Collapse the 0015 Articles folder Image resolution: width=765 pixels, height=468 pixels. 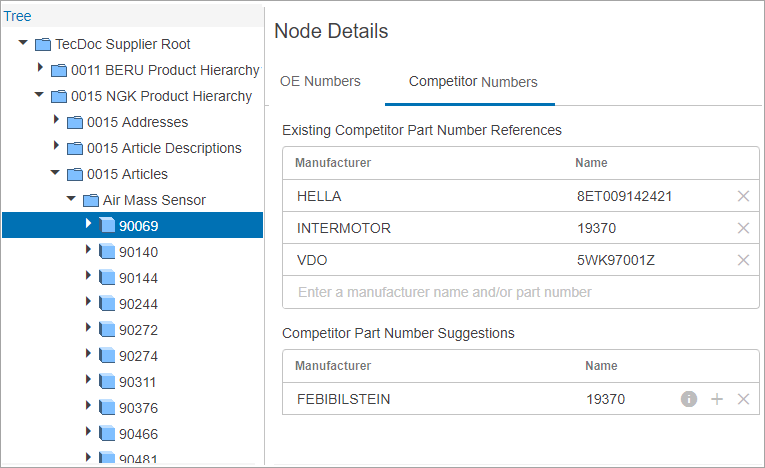click(55, 172)
